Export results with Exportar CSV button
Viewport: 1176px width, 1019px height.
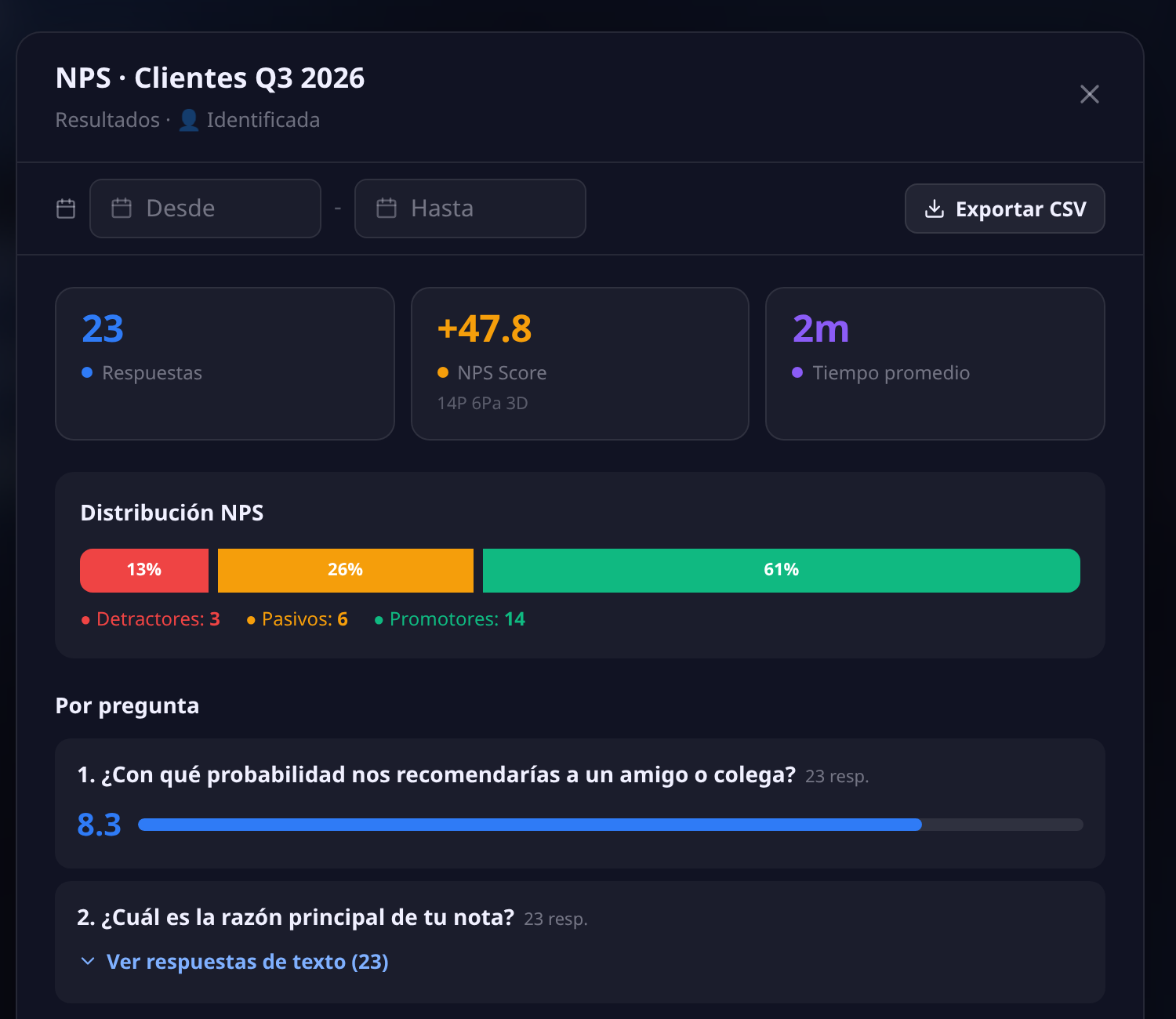(x=1005, y=209)
